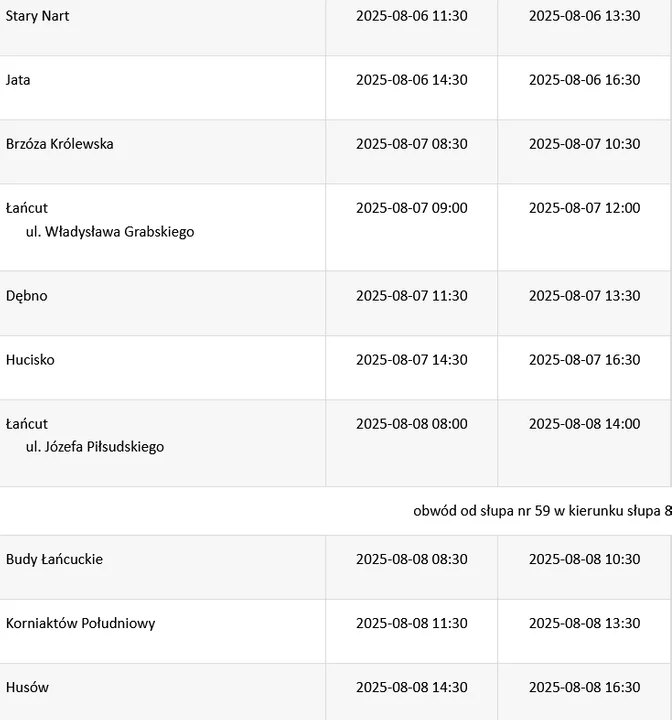Viewport: 672px width, 720px height.
Task: Click the Budy Łańcuckie location name
Action: coord(54,559)
